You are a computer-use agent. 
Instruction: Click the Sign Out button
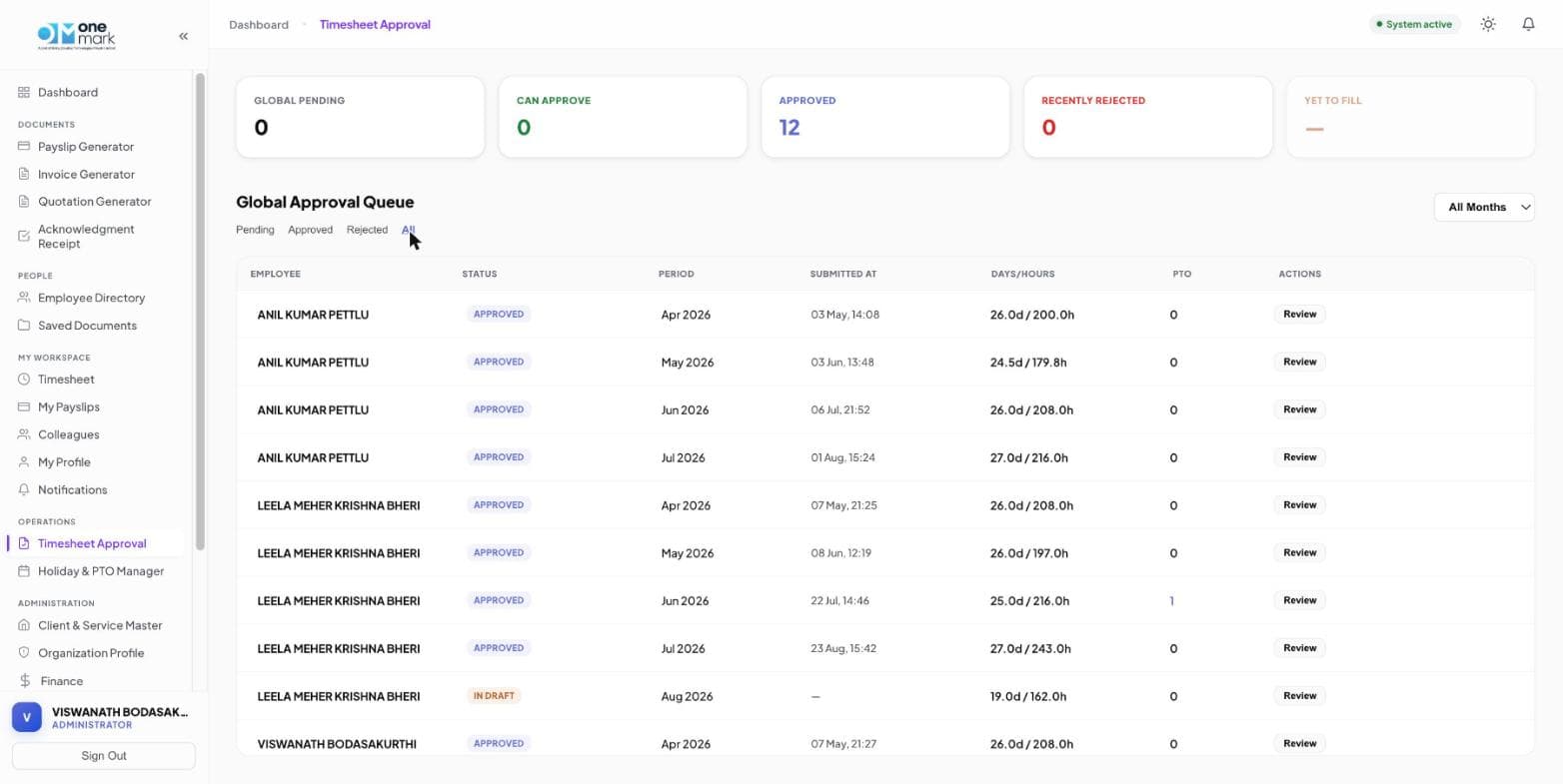click(x=104, y=756)
